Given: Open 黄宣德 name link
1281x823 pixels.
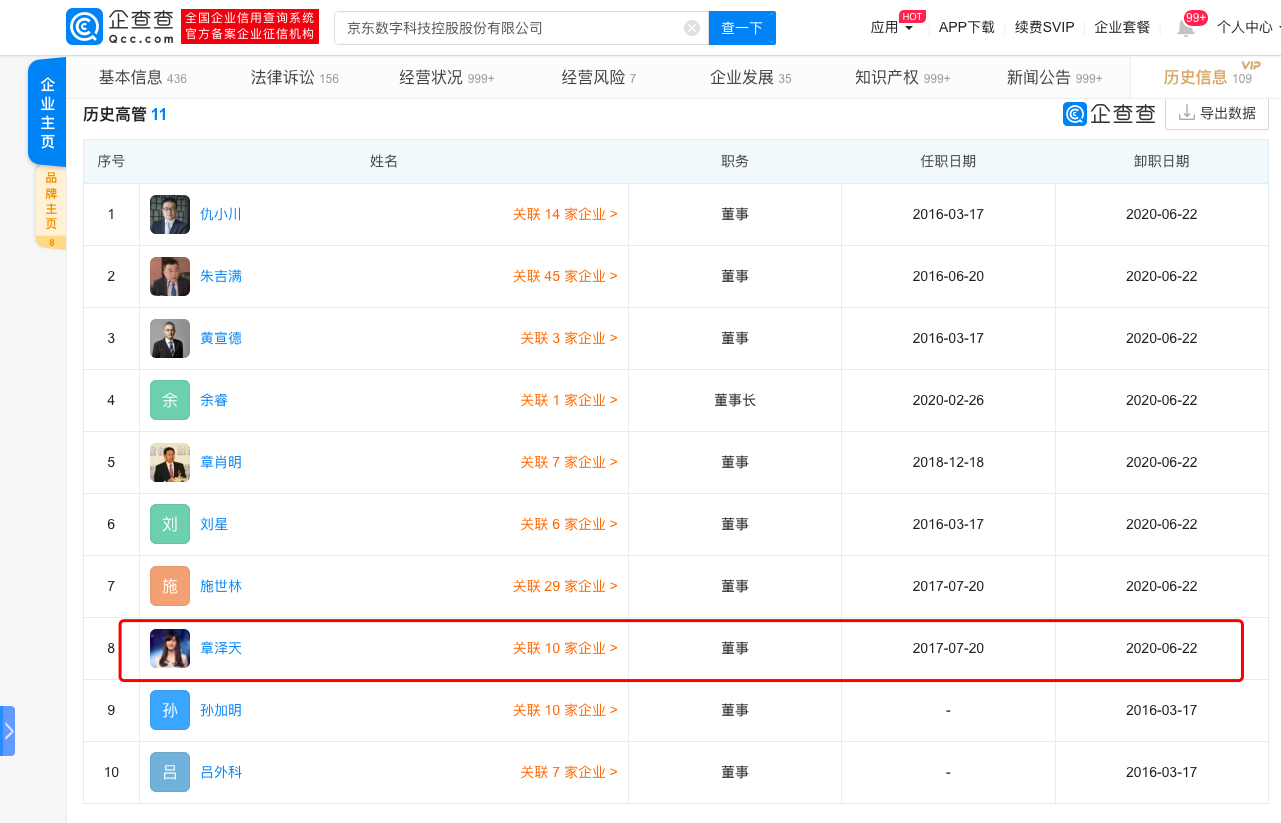Looking at the screenshot, I should (221, 338).
